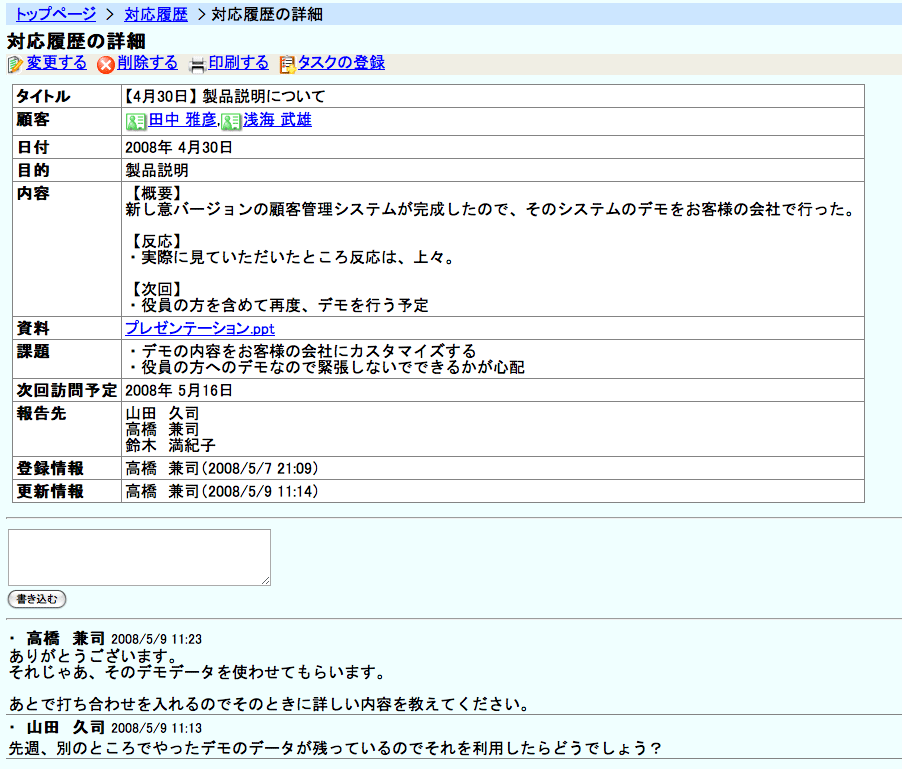
Task: Open the 変更する edit link
Action: coord(56,63)
